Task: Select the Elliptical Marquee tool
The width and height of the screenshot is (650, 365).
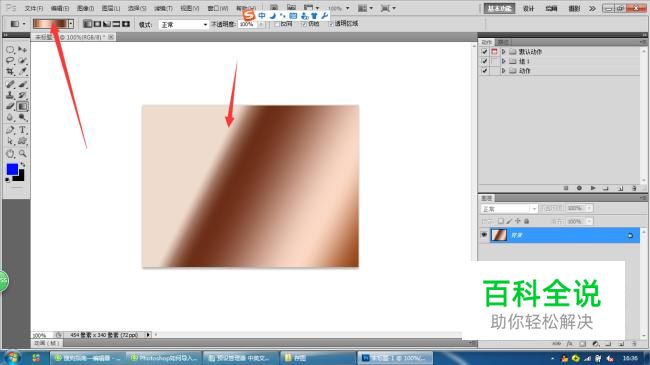Action: coord(10,50)
